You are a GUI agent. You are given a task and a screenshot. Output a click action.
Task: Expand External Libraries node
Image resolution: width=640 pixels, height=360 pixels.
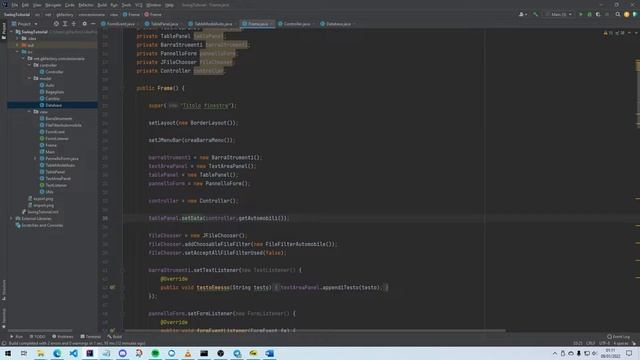coord(12,218)
